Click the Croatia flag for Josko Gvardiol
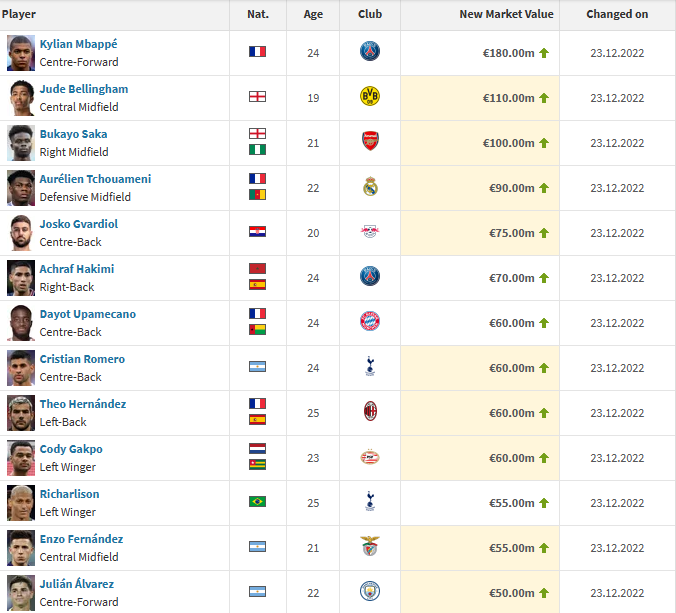676x613 pixels. click(x=257, y=232)
